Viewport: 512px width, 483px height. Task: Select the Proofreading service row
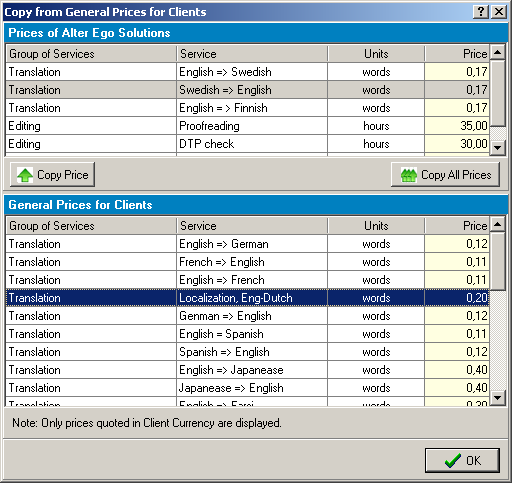tap(247, 126)
